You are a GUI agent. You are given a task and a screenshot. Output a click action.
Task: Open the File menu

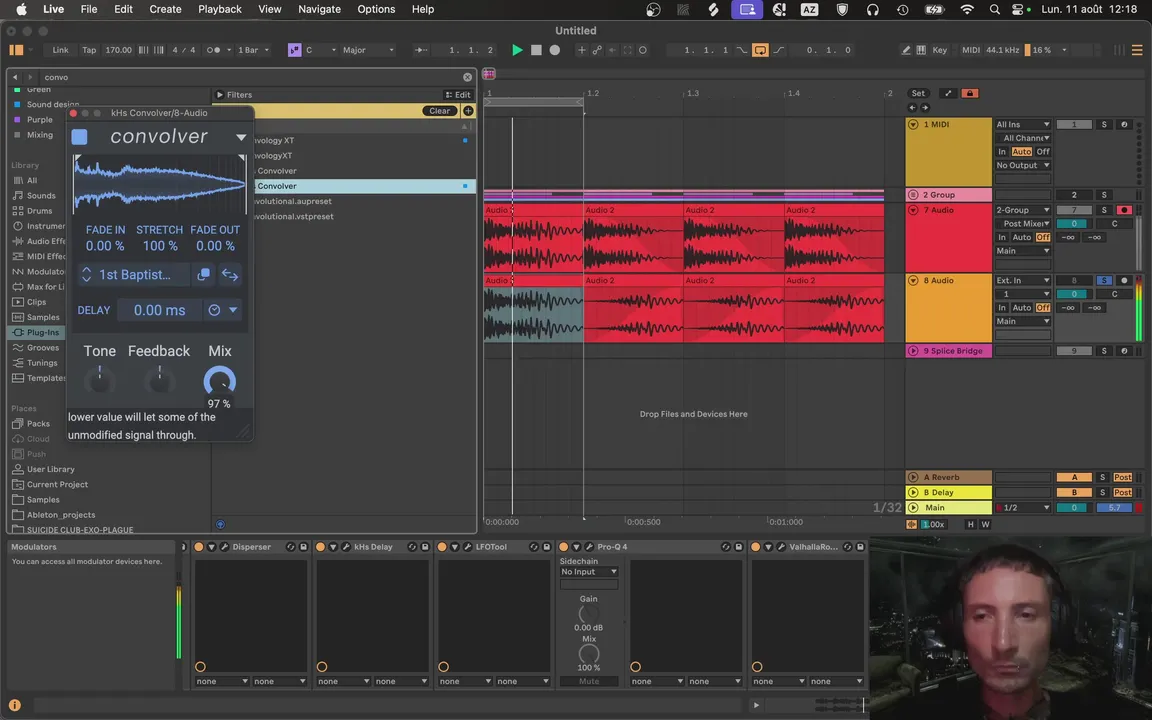pyautogui.click(x=89, y=10)
